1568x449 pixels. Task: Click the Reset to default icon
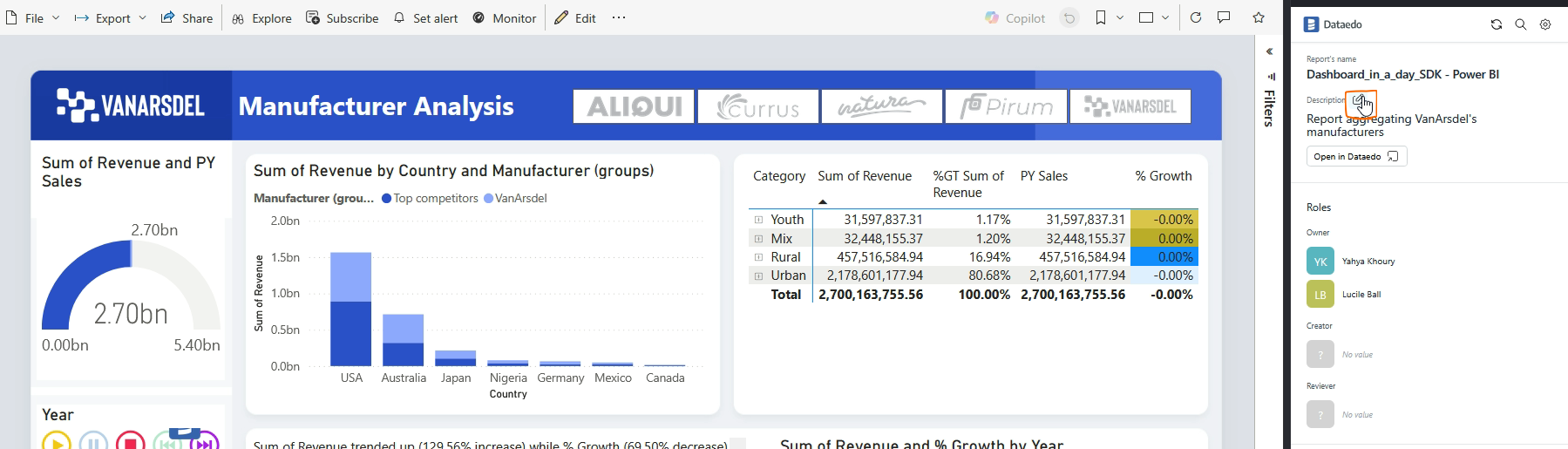tap(1069, 17)
